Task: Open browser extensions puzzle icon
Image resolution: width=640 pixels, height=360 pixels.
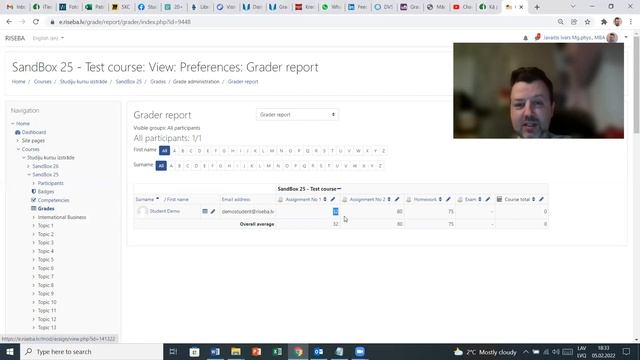Action: coord(604,22)
